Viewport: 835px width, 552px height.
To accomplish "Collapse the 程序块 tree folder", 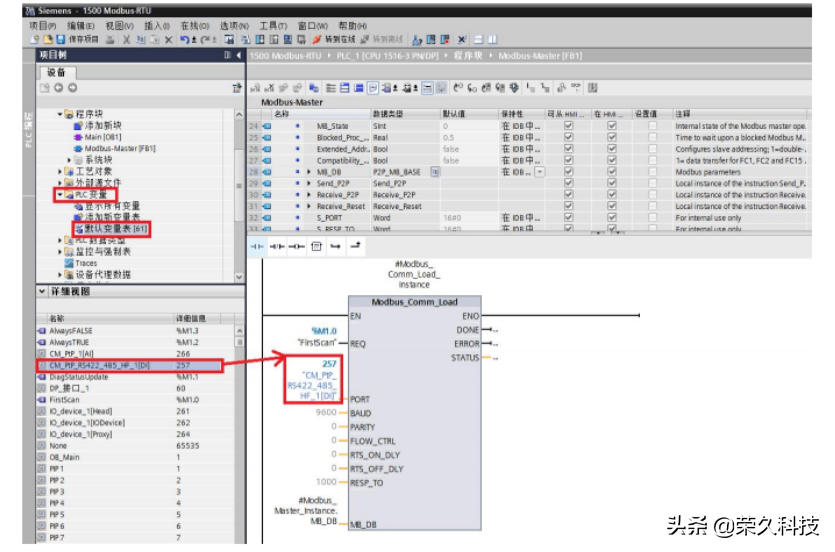I will pyautogui.click(x=60, y=114).
